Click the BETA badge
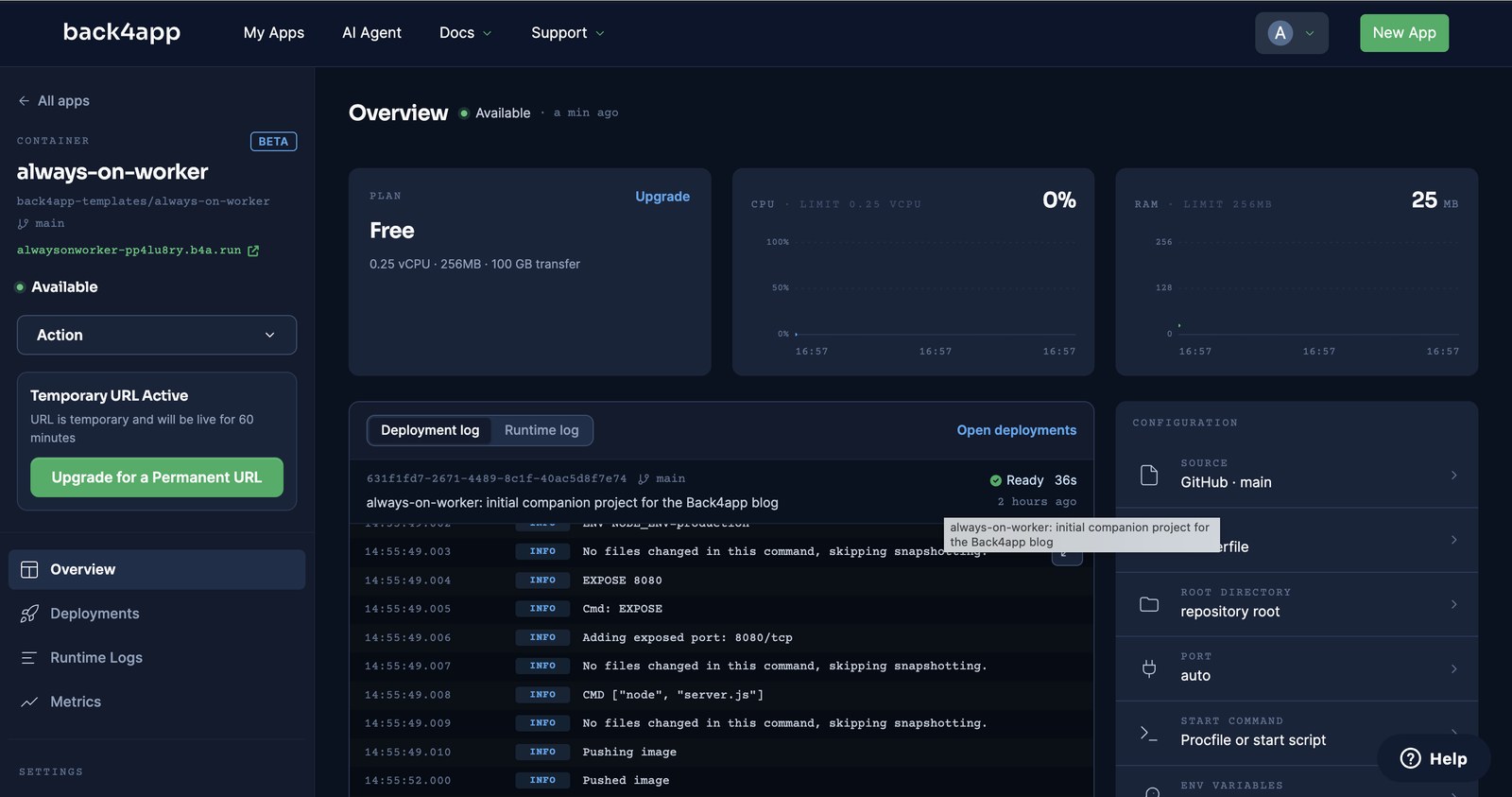Viewport: 1512px width, 797px height. [x=273, y=142]
